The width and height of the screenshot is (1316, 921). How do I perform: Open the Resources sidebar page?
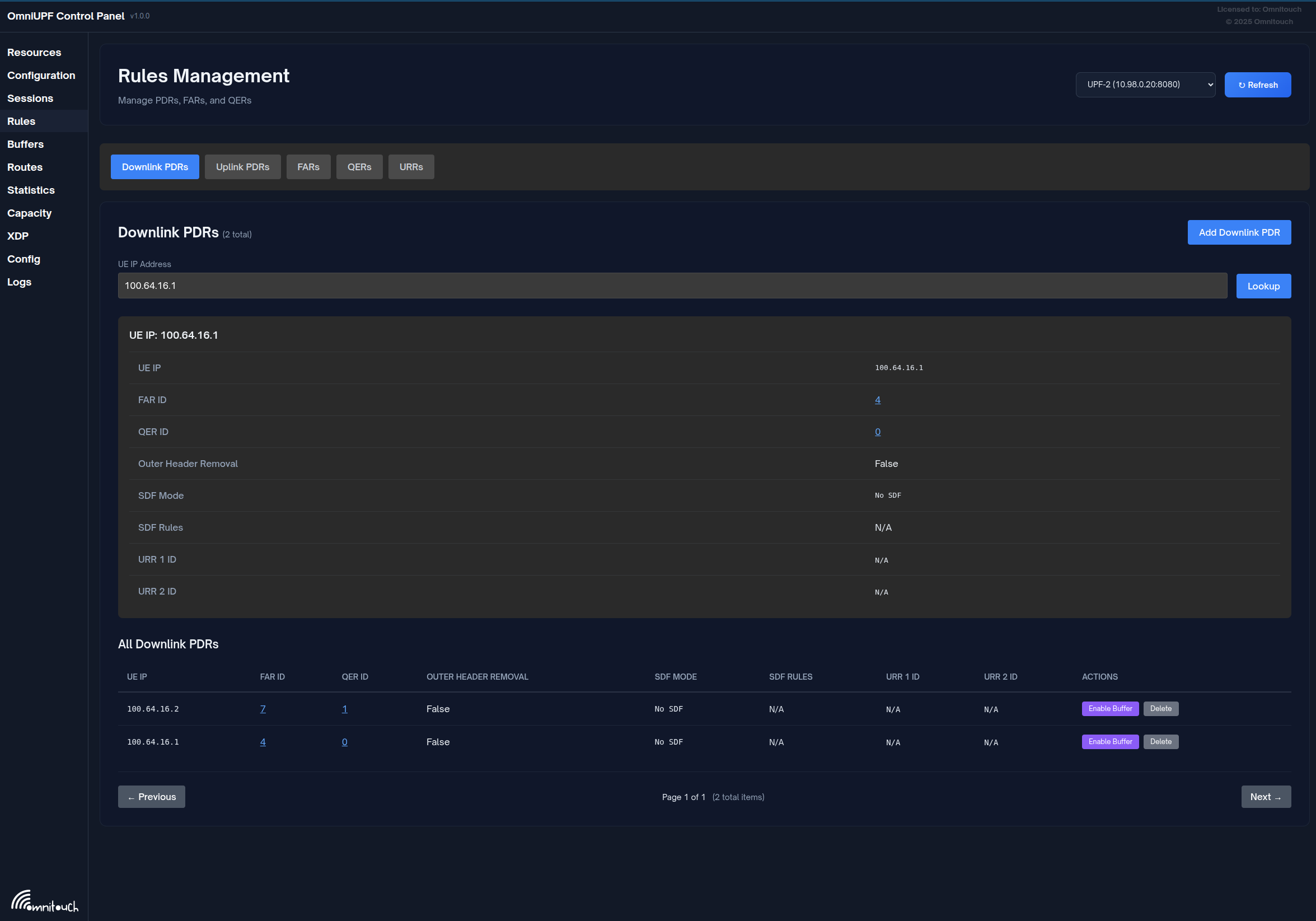(34, 52)
